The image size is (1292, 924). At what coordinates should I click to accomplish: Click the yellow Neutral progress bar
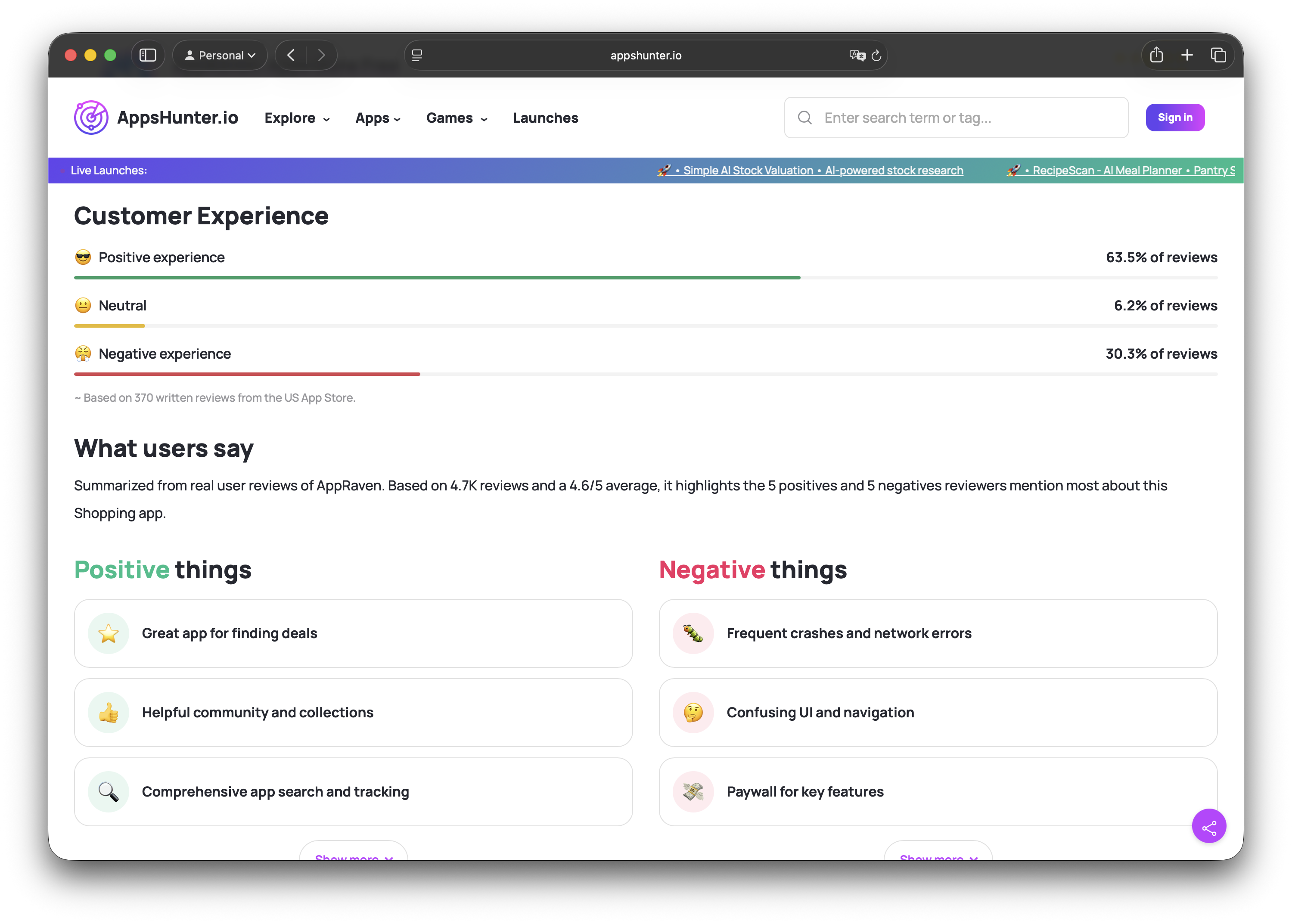pyautogui.click(x=109, y=326)
